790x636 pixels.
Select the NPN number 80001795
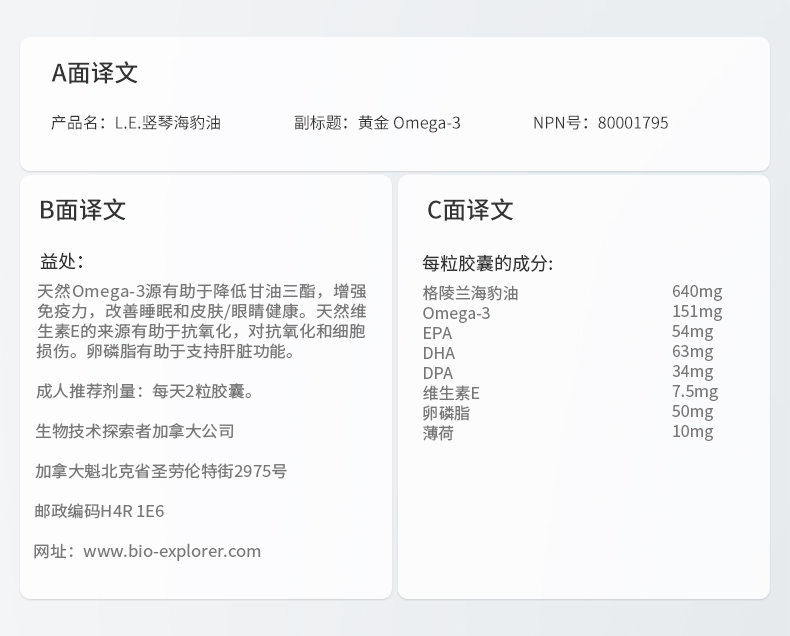633,123
